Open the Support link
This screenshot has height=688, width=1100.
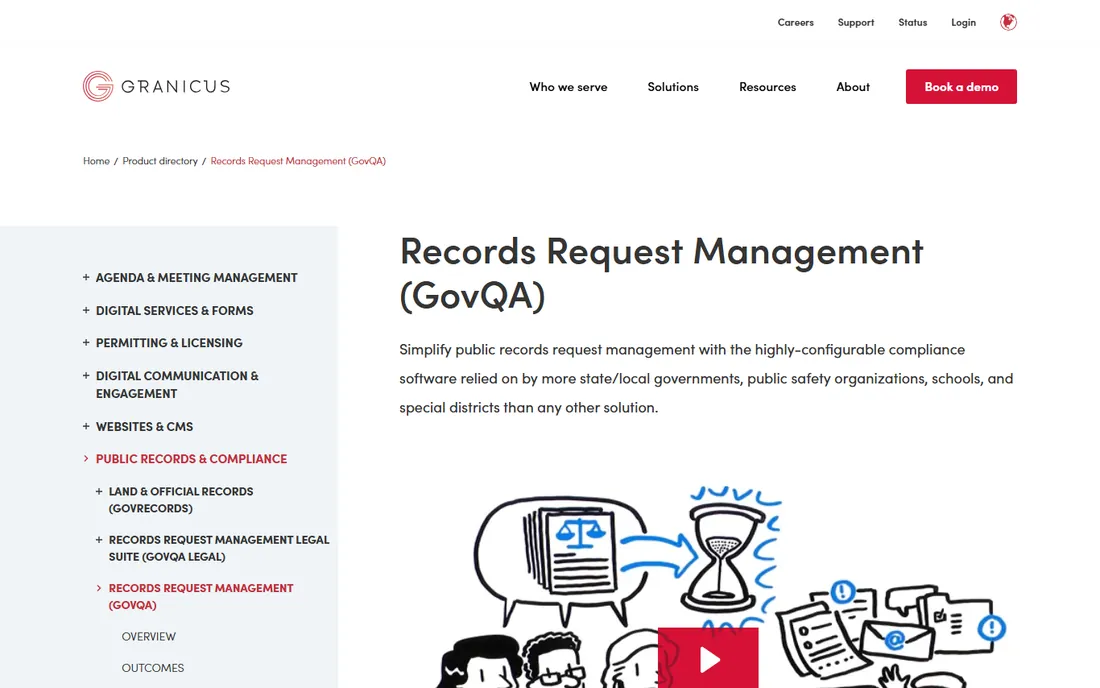point(856,22)
